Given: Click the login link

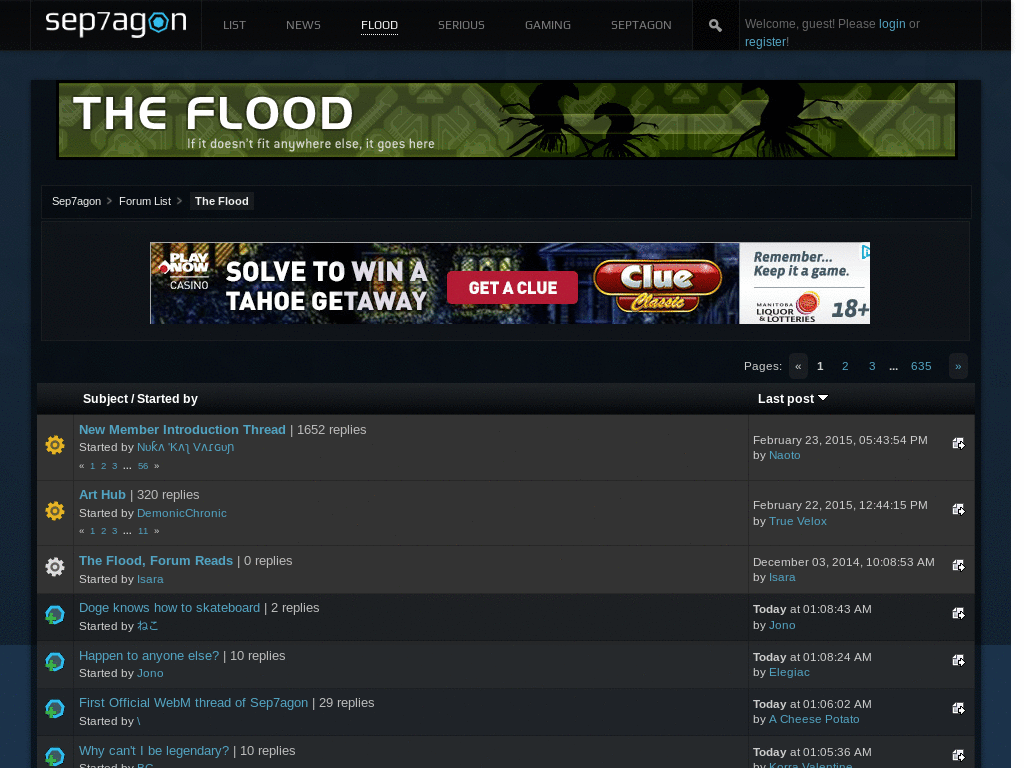Looking at the screenshot, I should (x=892, y=23).
